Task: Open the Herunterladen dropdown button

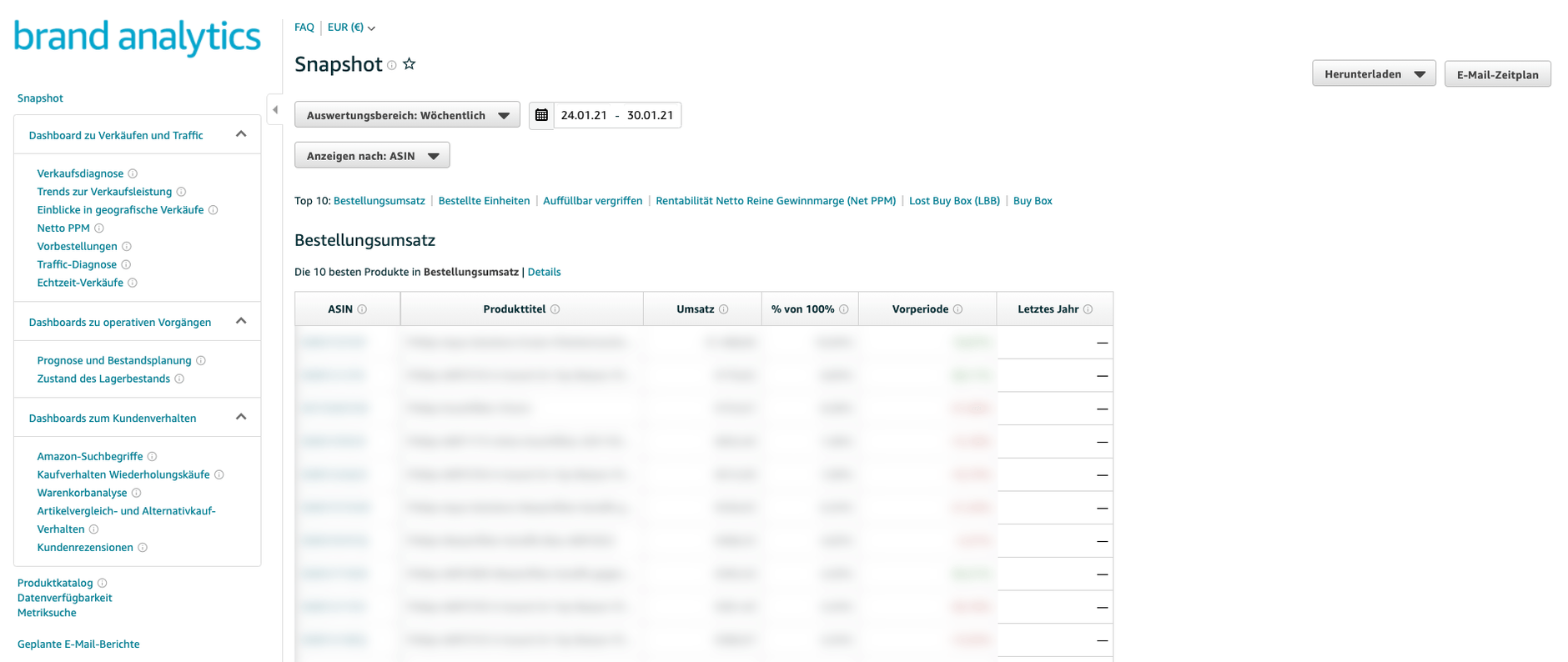Action: 1374,74
